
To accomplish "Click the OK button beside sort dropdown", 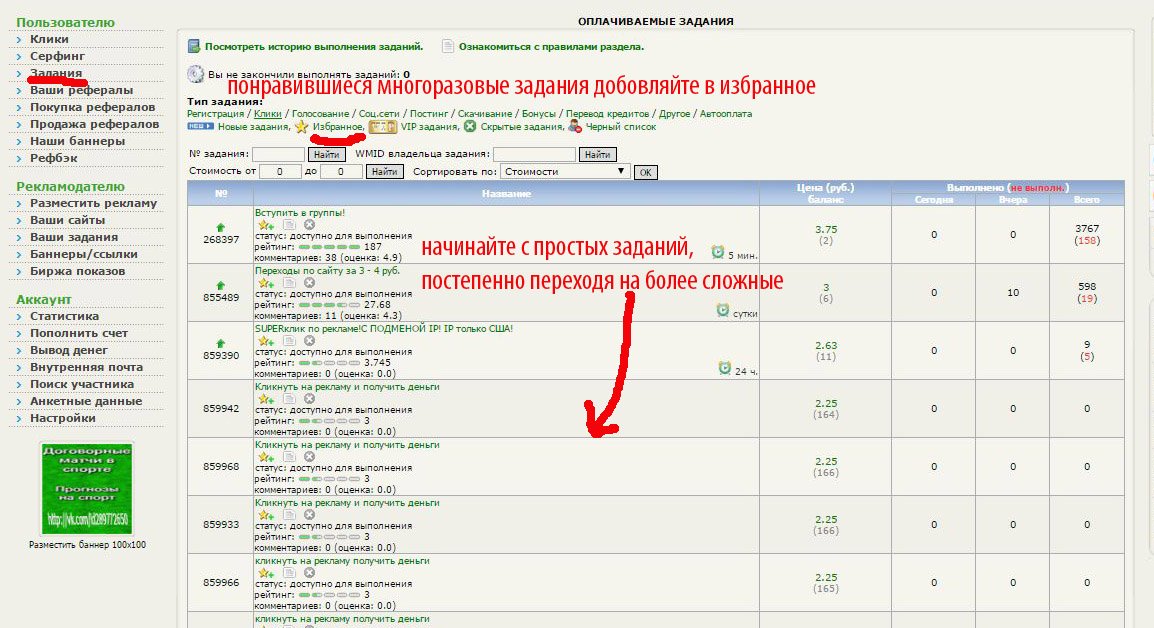I will point(645,172).
